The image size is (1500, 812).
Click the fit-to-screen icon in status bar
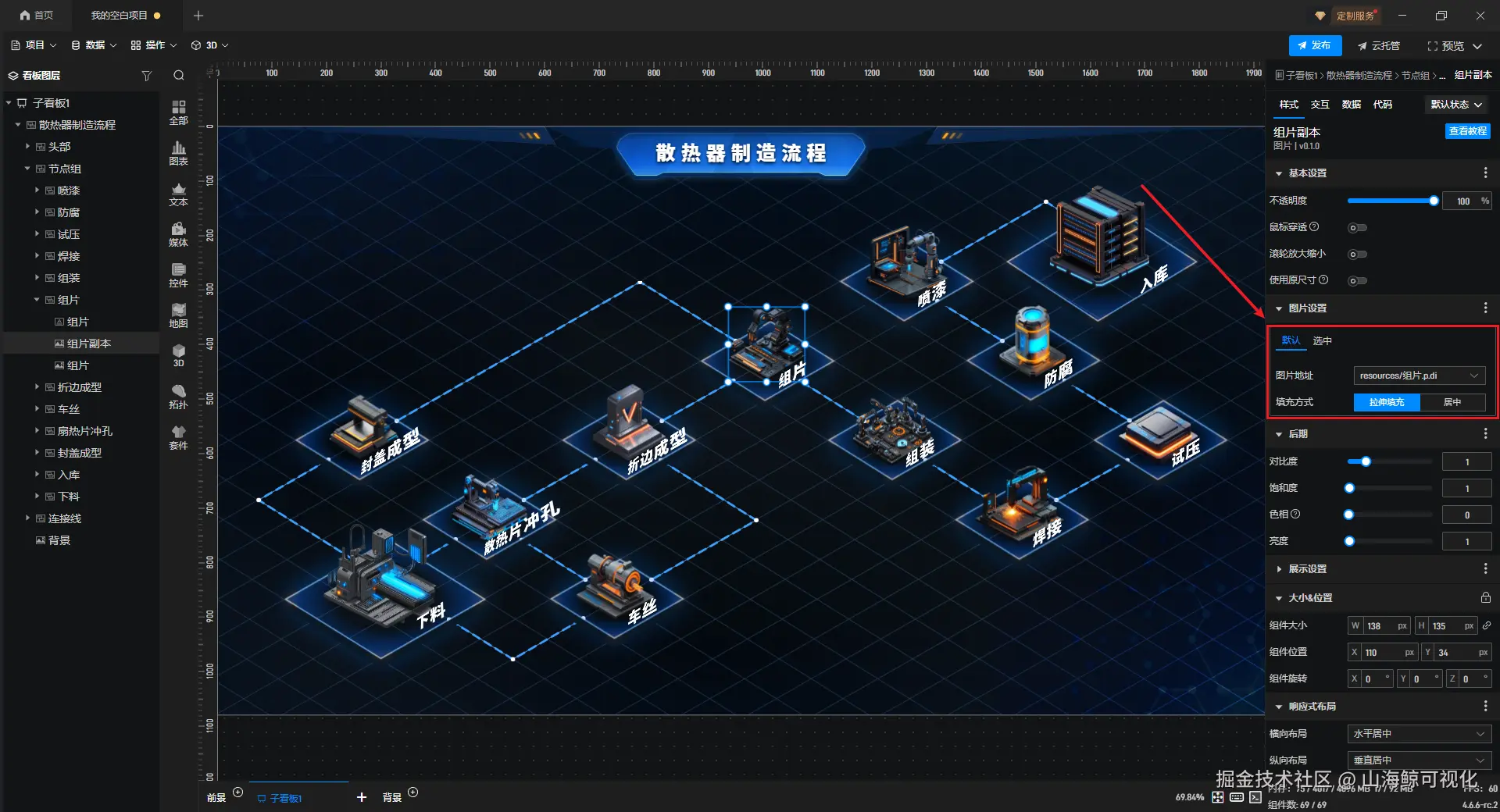(1218, 797)
